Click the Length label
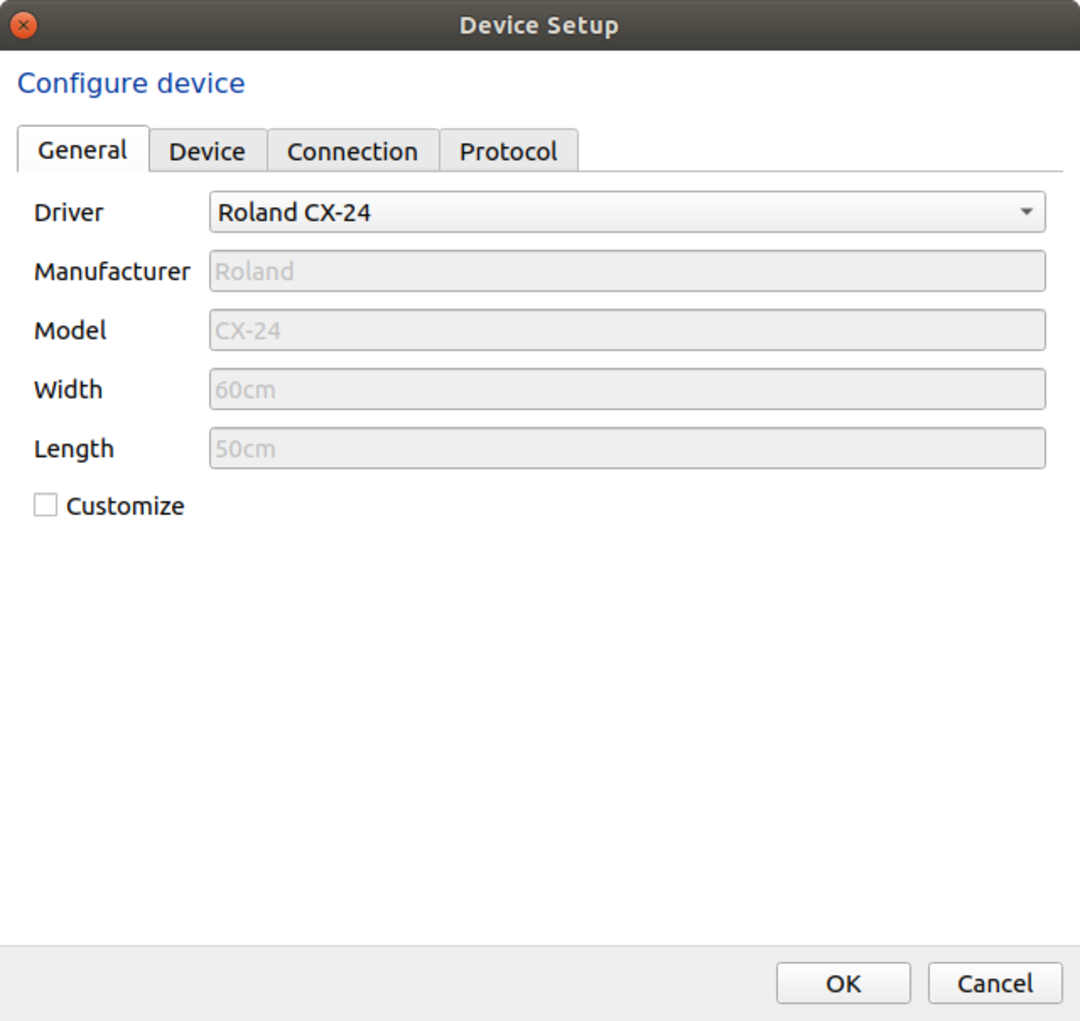 [74, 450]
